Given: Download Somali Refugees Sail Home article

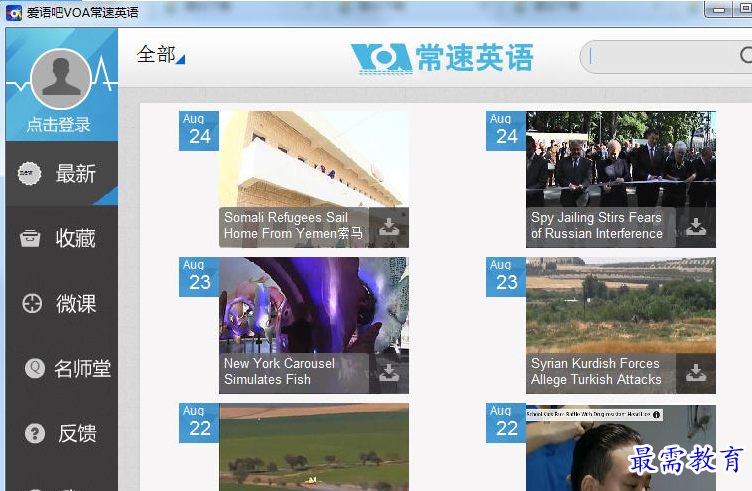Looking at the screenshot, I should pos(389,227).
